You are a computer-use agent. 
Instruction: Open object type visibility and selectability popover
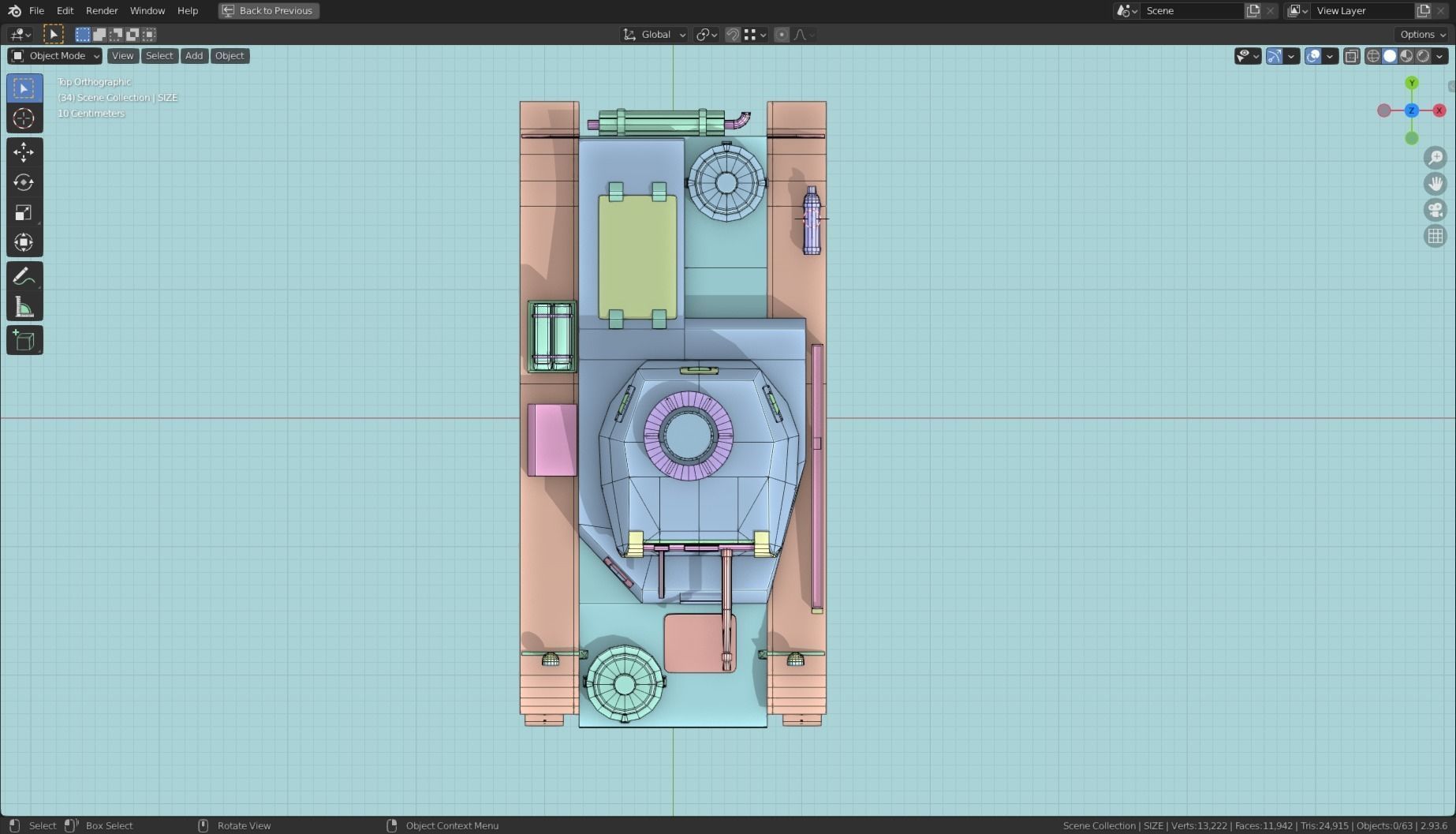point(1248,55)
